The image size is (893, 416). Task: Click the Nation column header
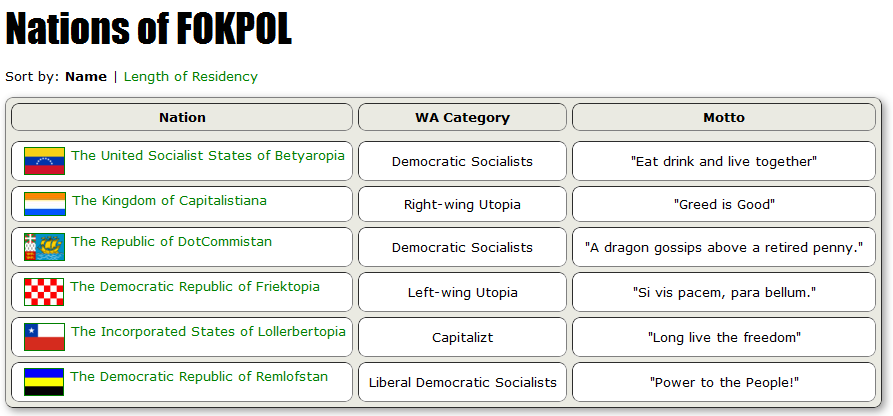tap(182, 117)
